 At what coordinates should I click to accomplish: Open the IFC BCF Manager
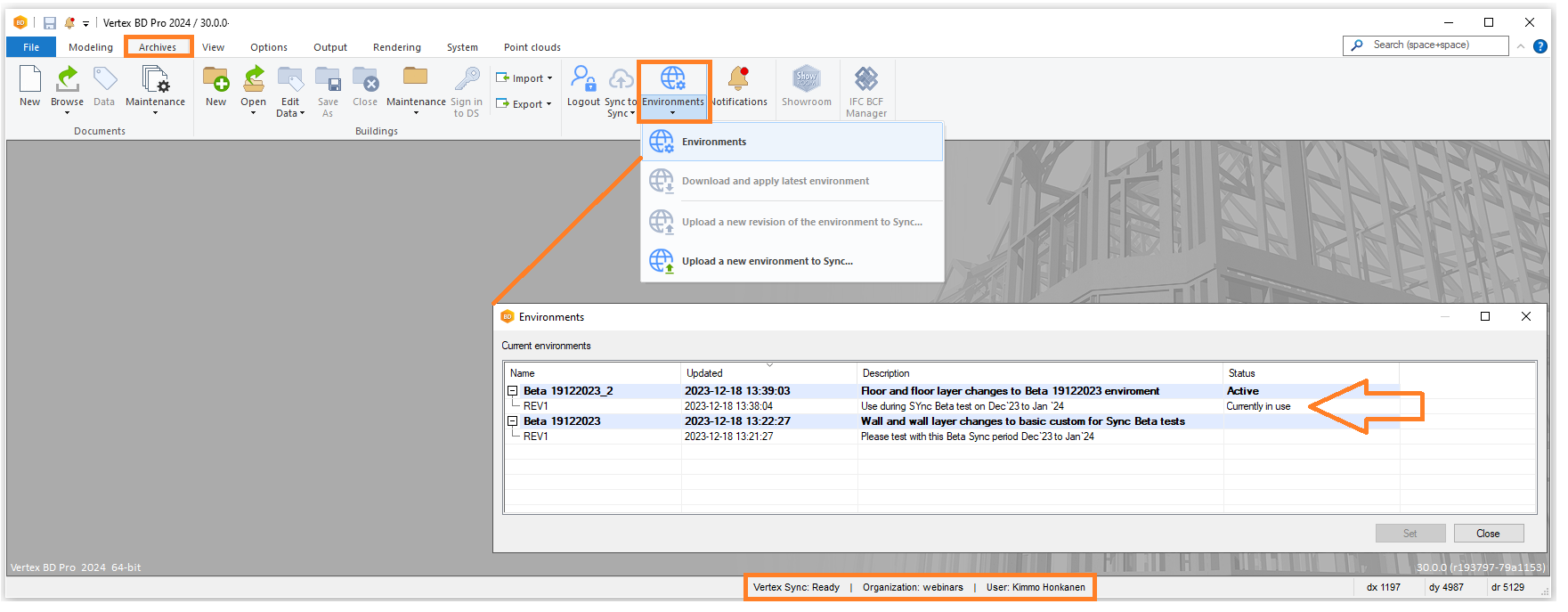865,81
